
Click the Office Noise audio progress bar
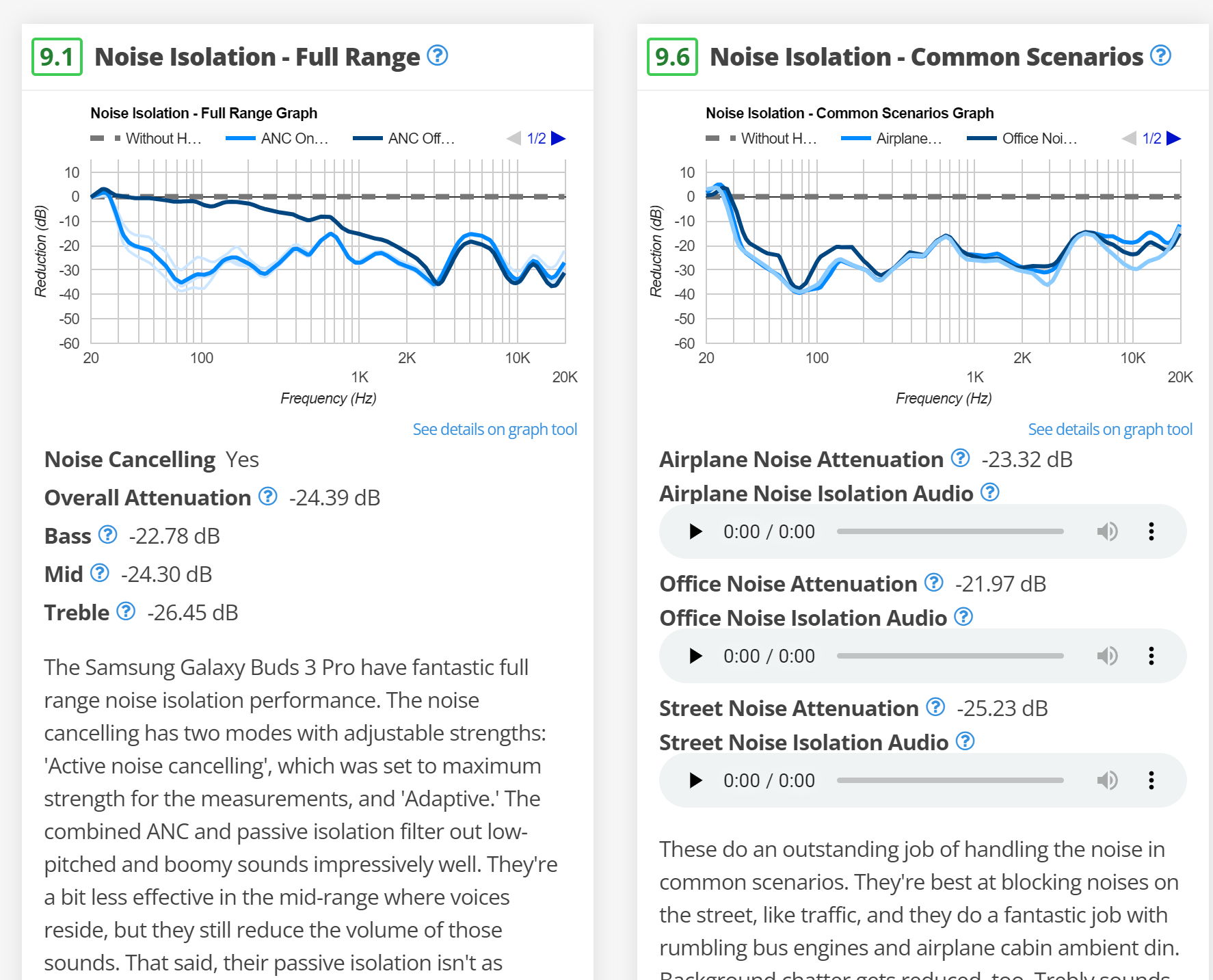pyautogui.click(x=950, y=656)
